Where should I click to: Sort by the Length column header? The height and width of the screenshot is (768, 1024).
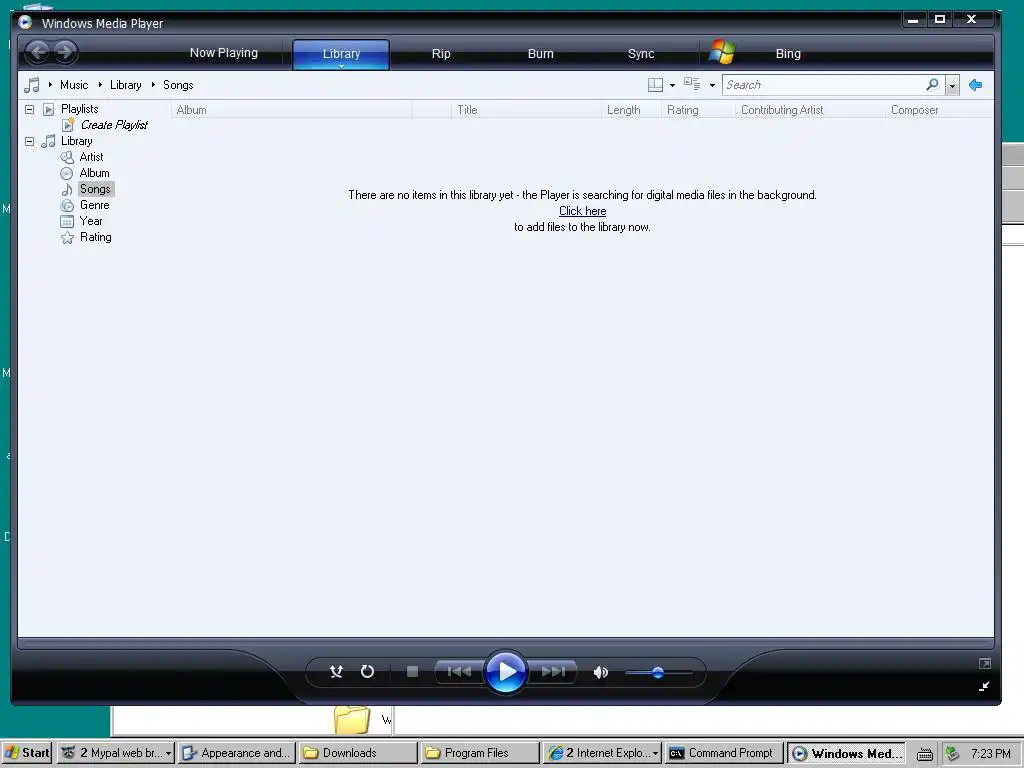click(631, 110)
